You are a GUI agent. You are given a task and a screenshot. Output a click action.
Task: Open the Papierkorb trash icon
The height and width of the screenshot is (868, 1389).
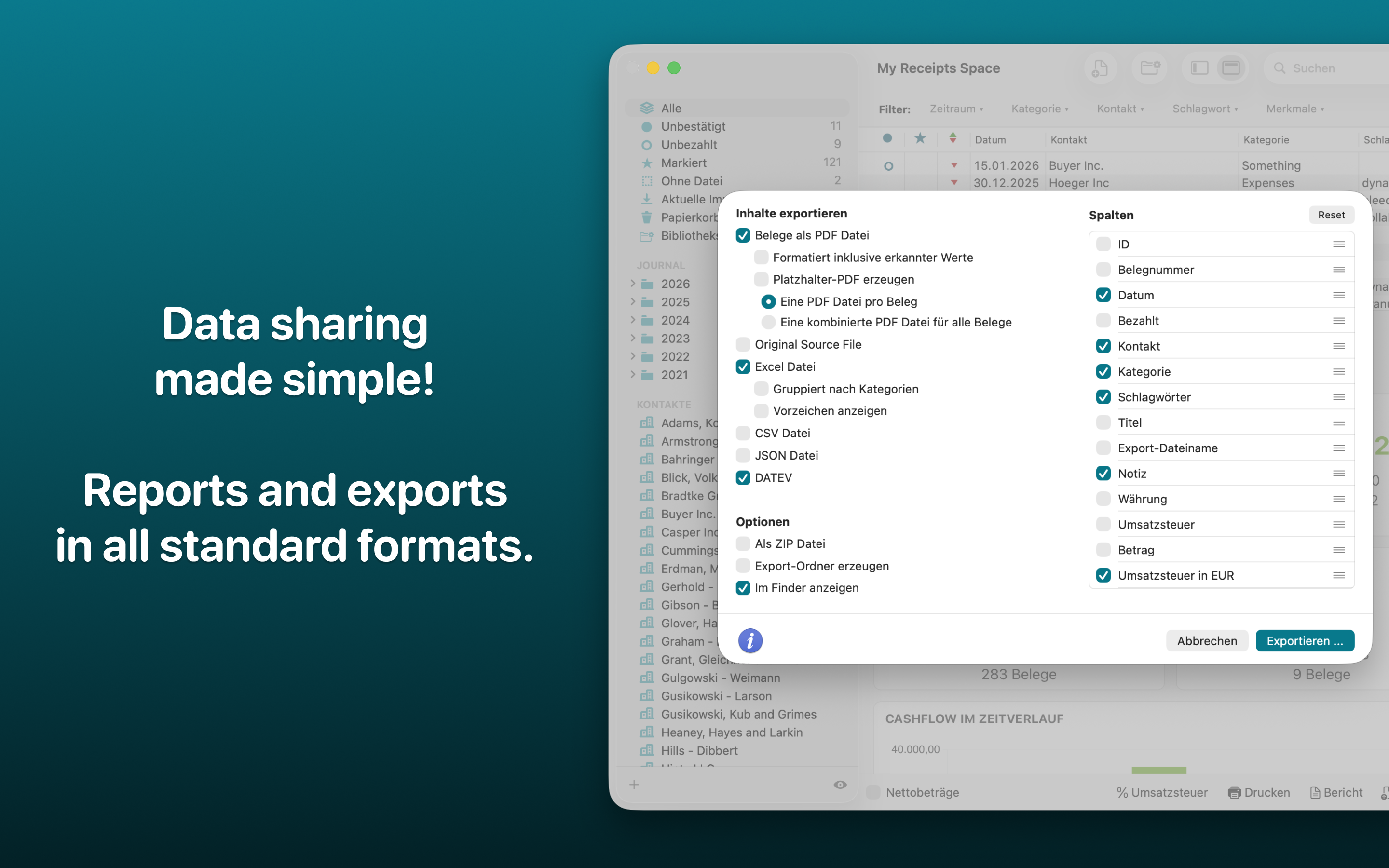[x=647, y=217]
